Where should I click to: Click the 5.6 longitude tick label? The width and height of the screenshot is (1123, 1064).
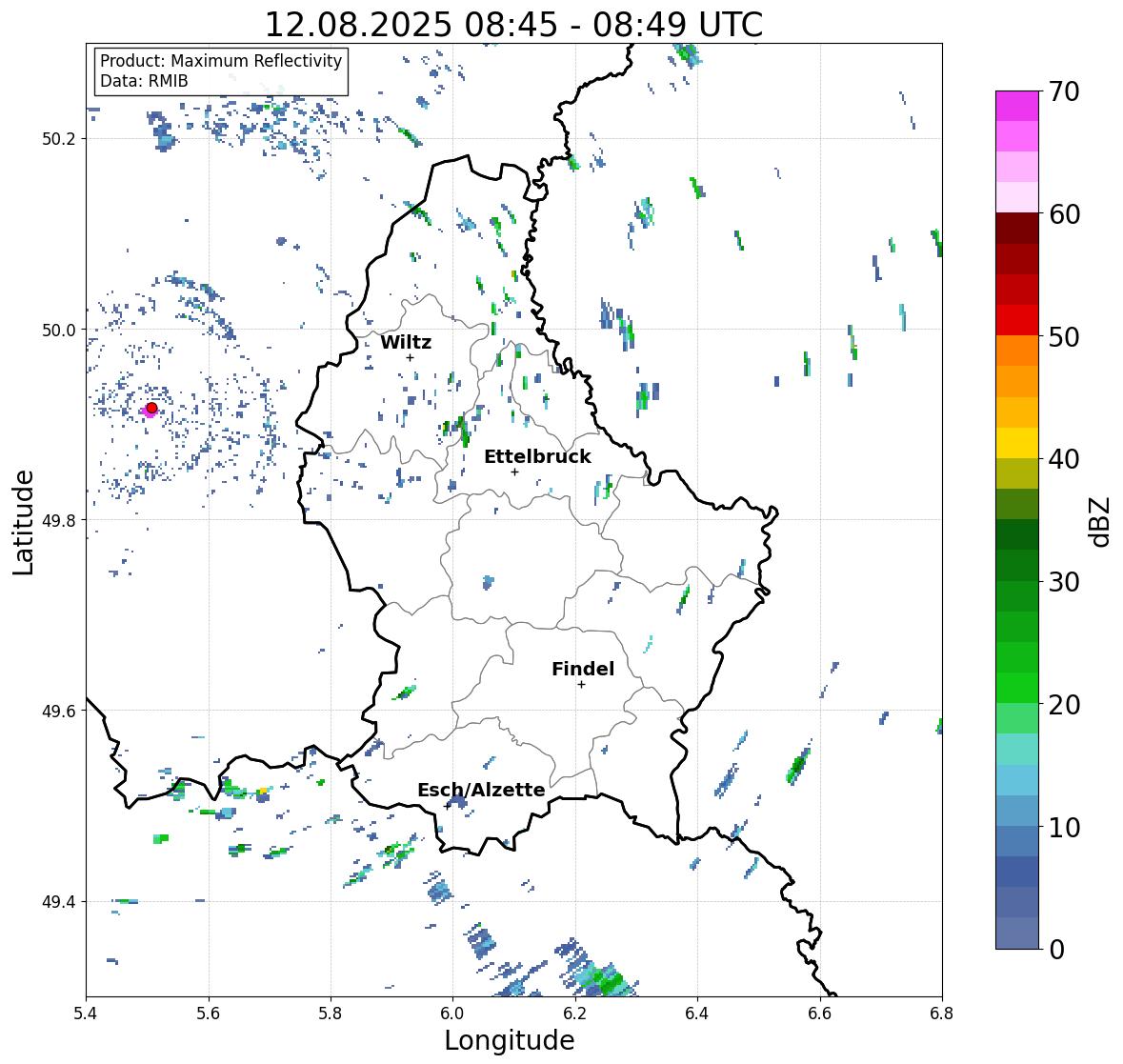(x=209, y=1013)
